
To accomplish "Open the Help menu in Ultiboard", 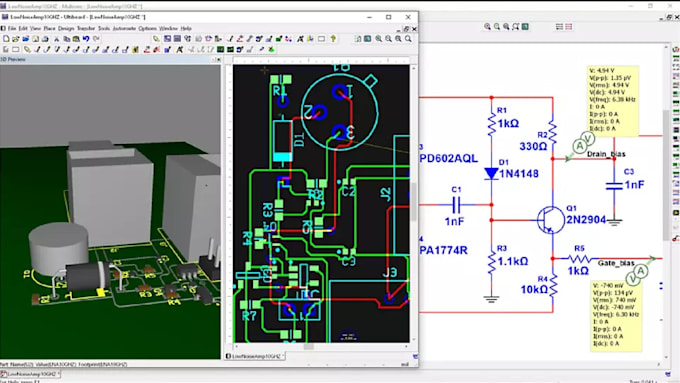I will click(186, 28).
